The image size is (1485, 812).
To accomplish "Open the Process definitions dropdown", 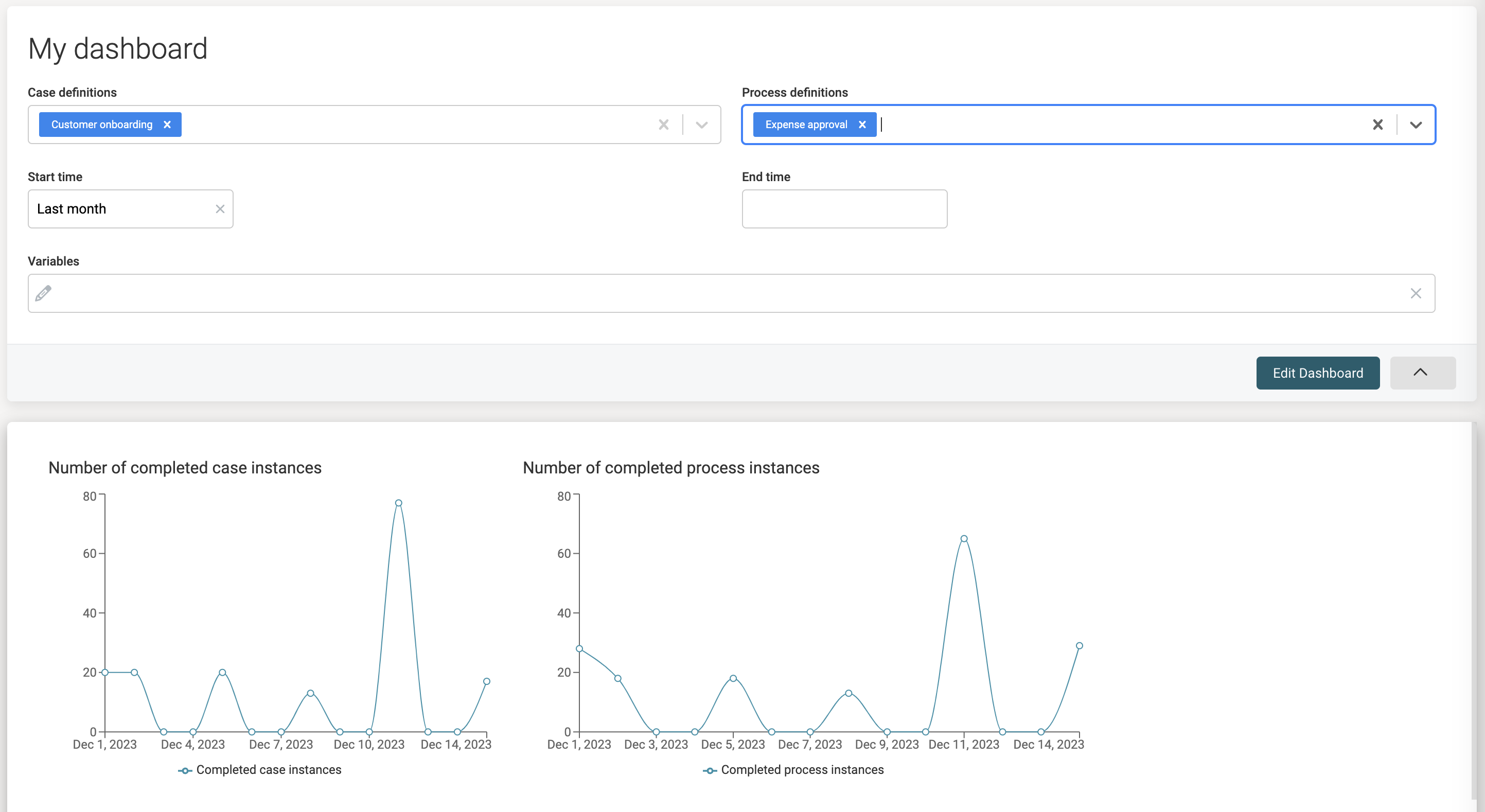I will [x=1417, y=124].
